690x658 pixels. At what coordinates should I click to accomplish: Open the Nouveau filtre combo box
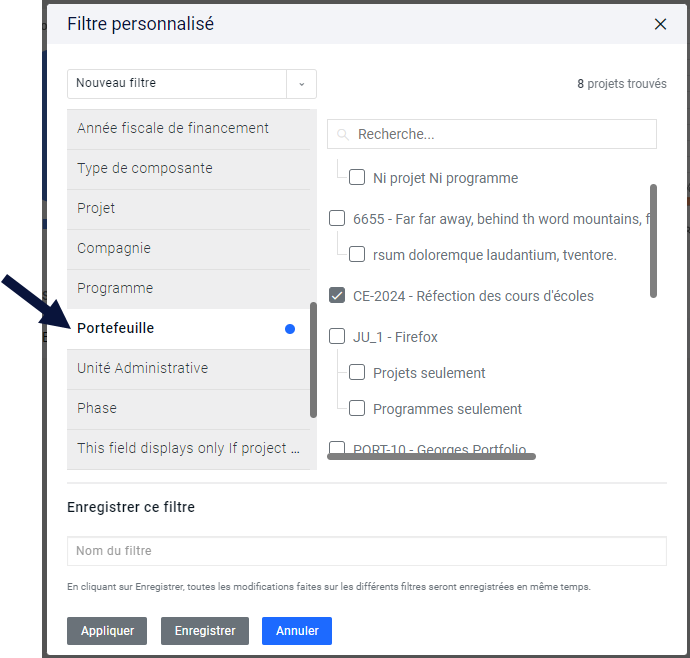pos(192,84)
